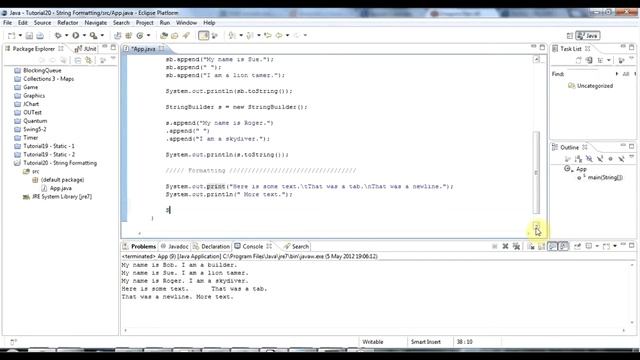Close the App.java editor tab
This screenshot has width=640, height=360.
[162, 49]
